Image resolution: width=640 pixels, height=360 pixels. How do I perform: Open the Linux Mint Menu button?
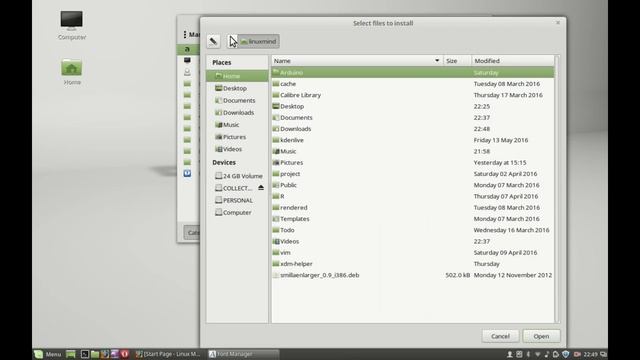point(48,354)
